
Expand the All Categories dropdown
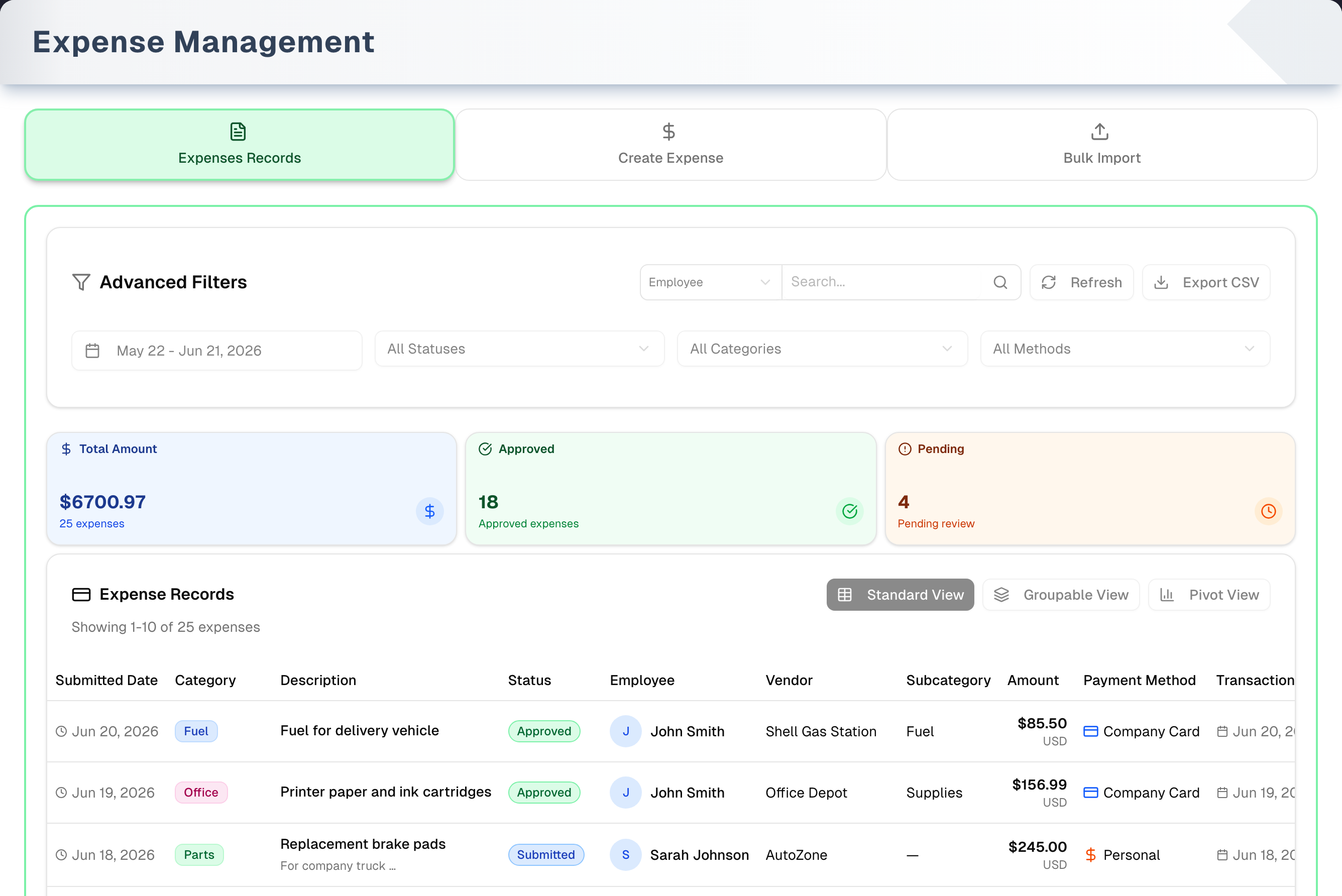point(822,349)
